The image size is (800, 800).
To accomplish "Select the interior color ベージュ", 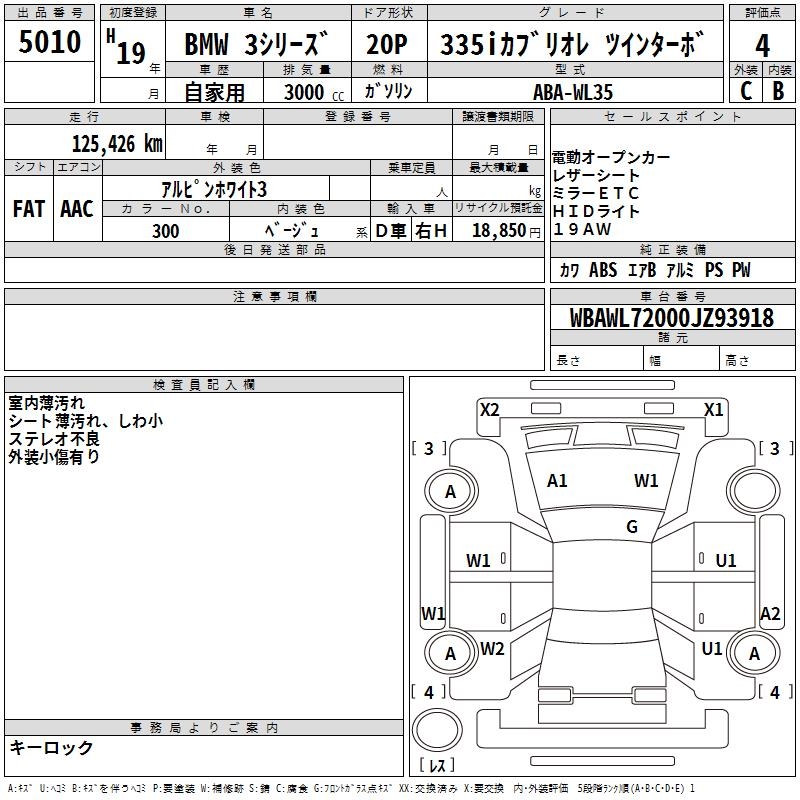I will coord(292,230).
